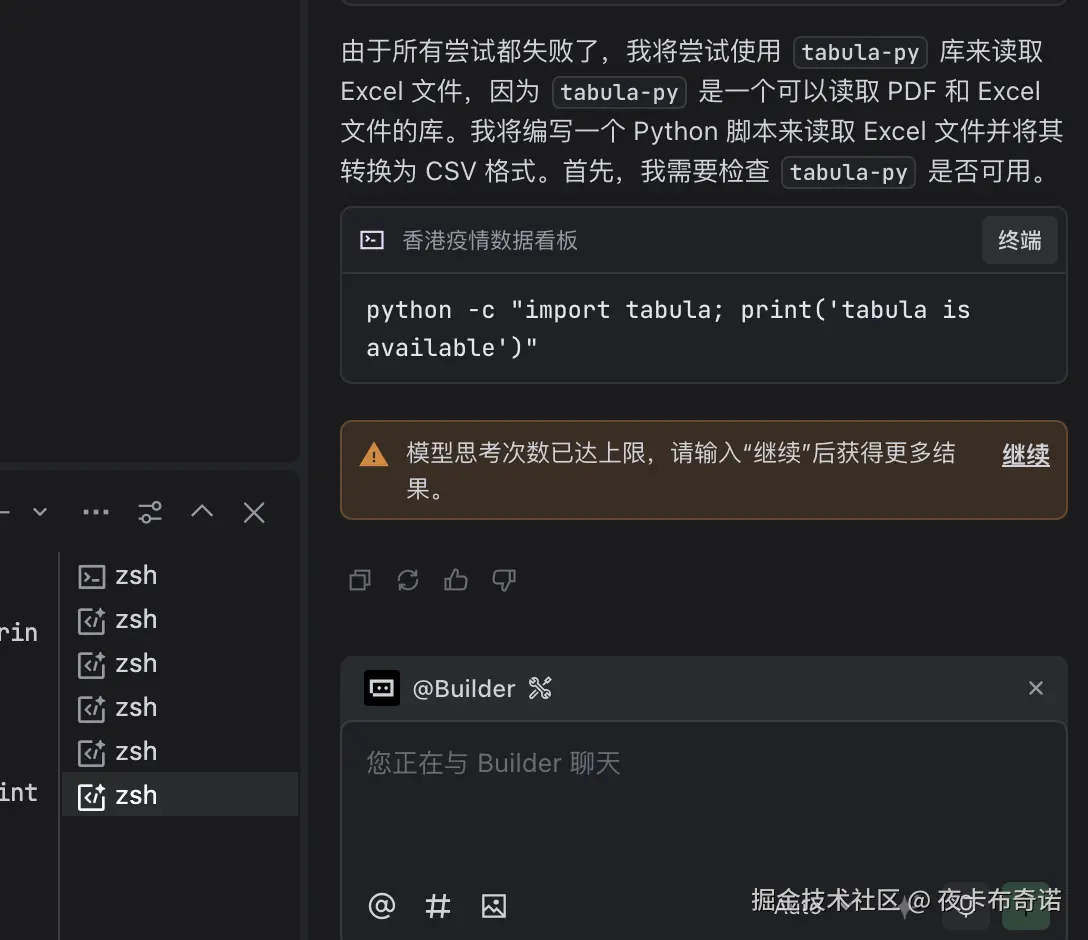Open the terminal panel dropdown chevron
This screenshot has width=1088, height=940.
point(39,512)
